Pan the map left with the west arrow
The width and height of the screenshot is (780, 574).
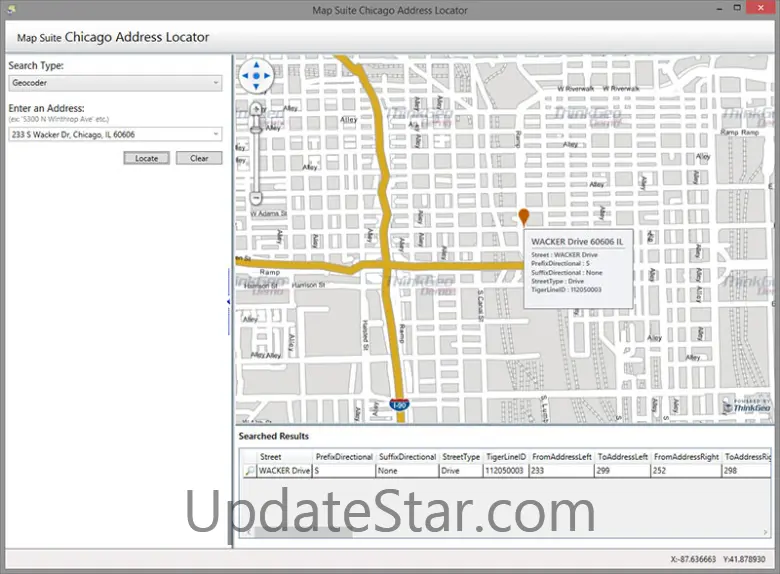245,76
